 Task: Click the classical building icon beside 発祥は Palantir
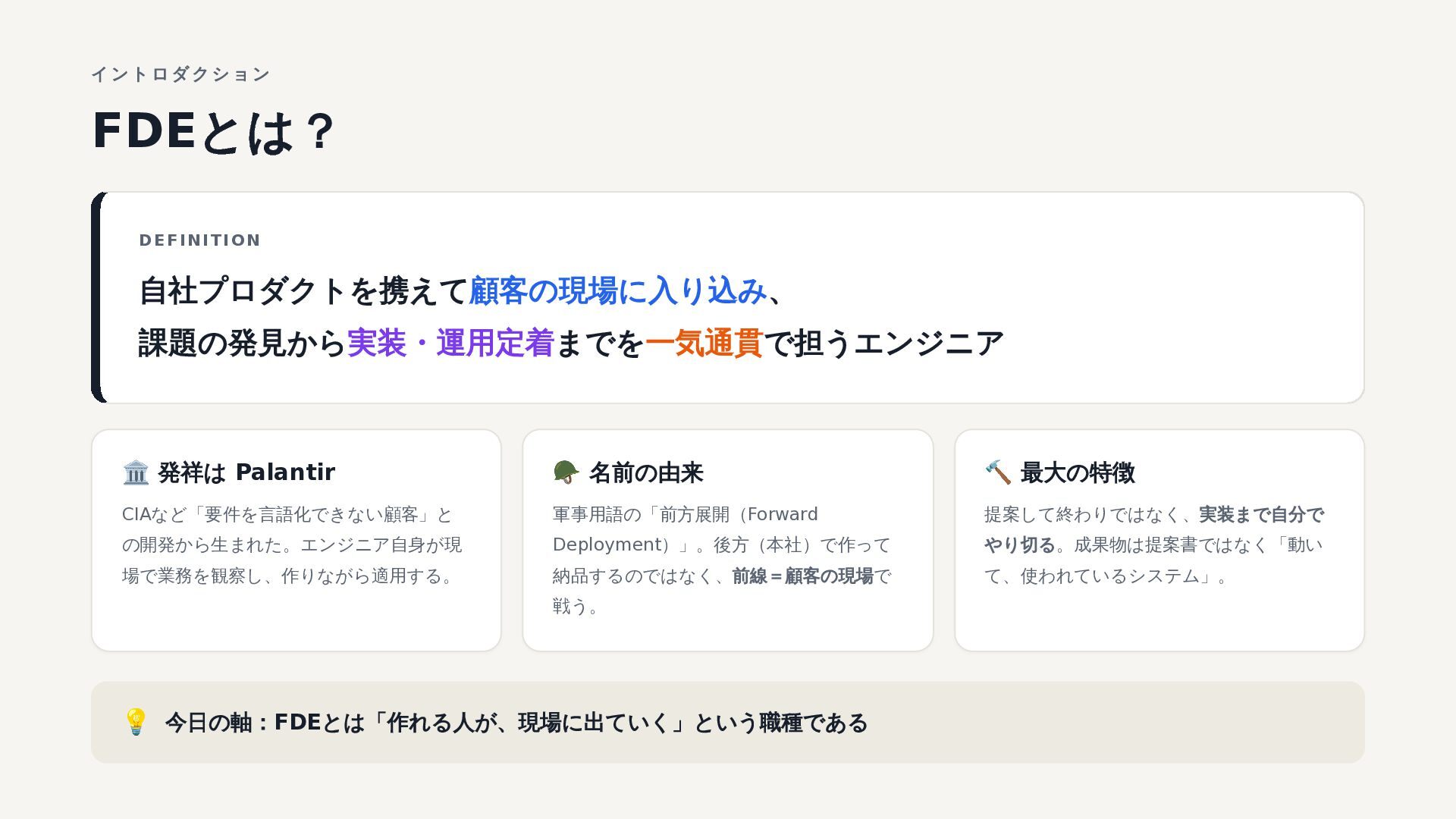click(136, 472)
